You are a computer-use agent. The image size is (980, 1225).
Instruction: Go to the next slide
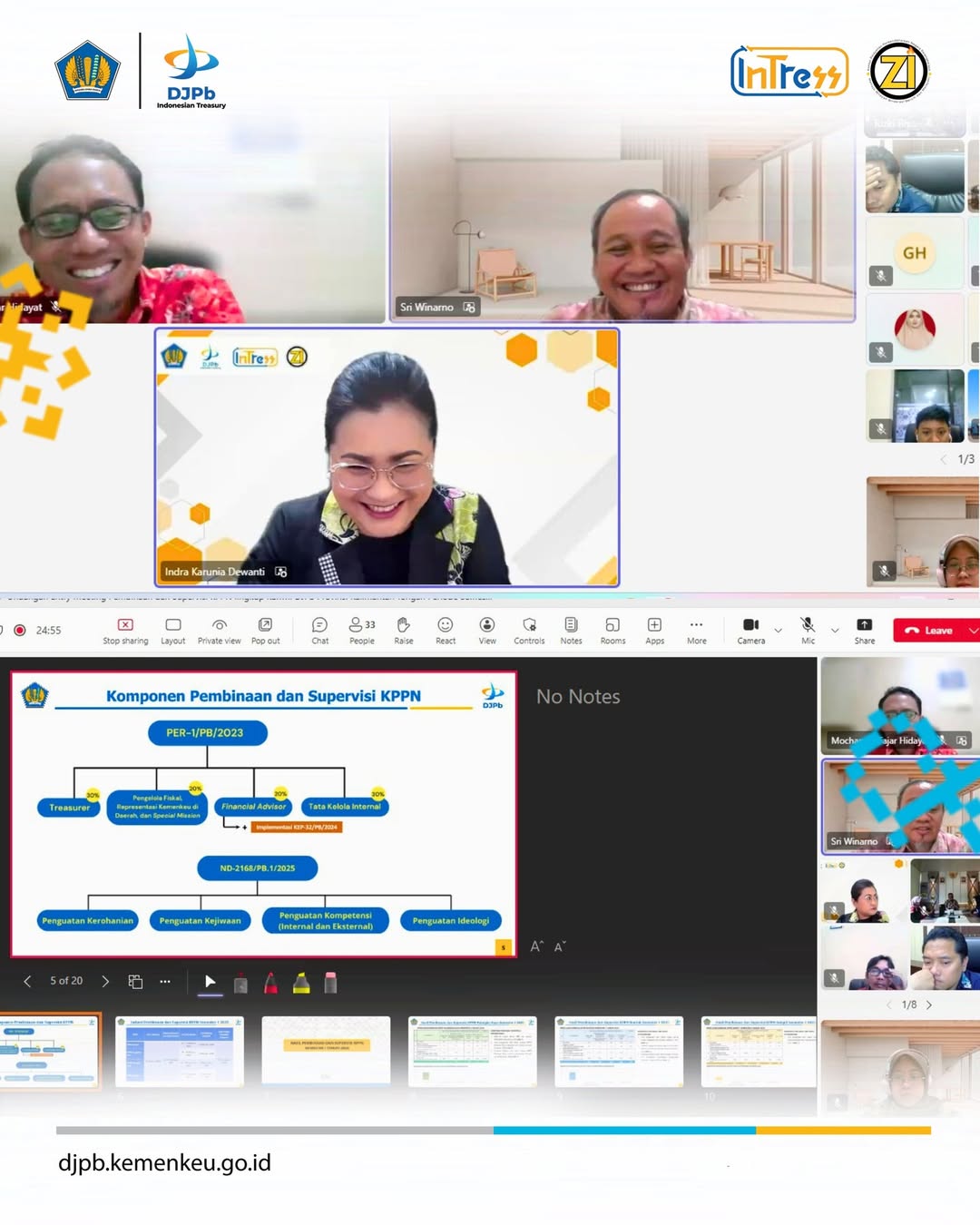click(x=105, y=981)
